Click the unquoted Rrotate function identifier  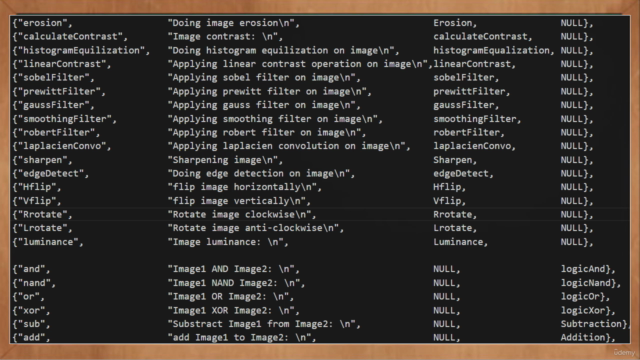pos(452,214)
